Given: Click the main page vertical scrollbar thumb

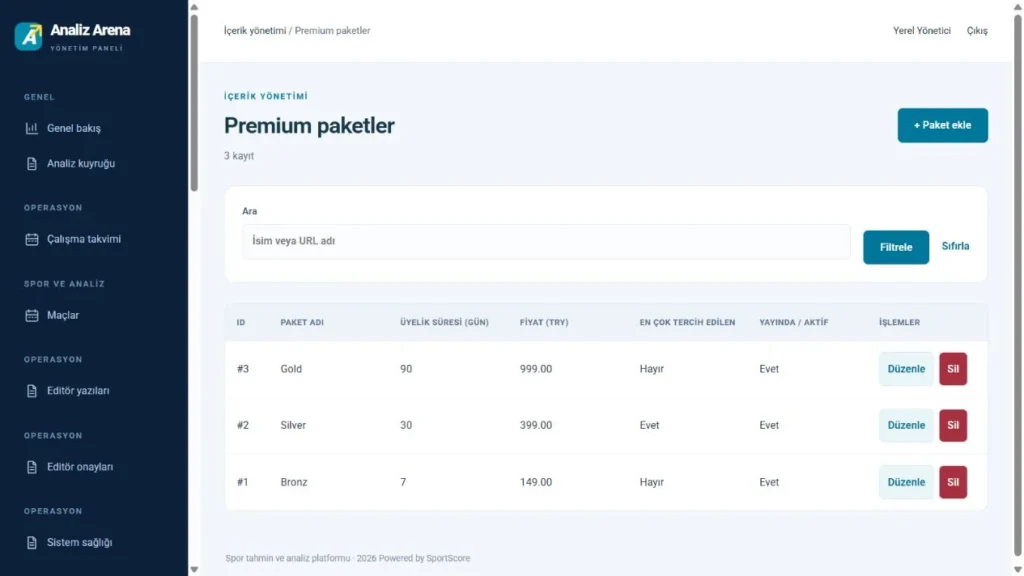Looking at the screenshot, I should pos(1017,284).
